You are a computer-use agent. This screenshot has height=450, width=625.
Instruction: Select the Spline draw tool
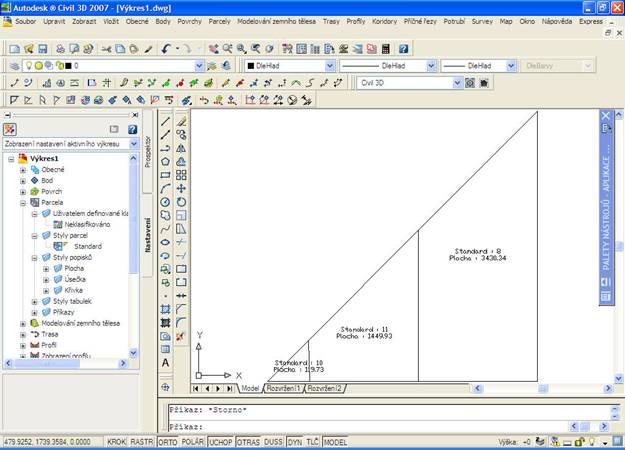165,229
